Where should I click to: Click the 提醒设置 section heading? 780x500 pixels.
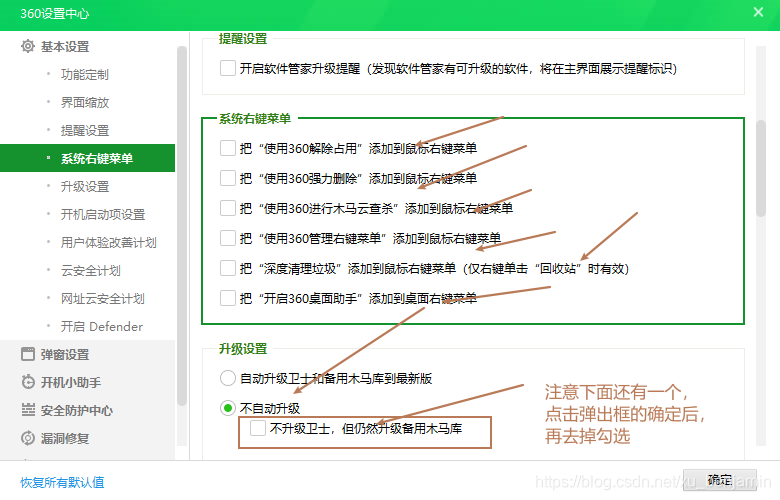[243, 39]
